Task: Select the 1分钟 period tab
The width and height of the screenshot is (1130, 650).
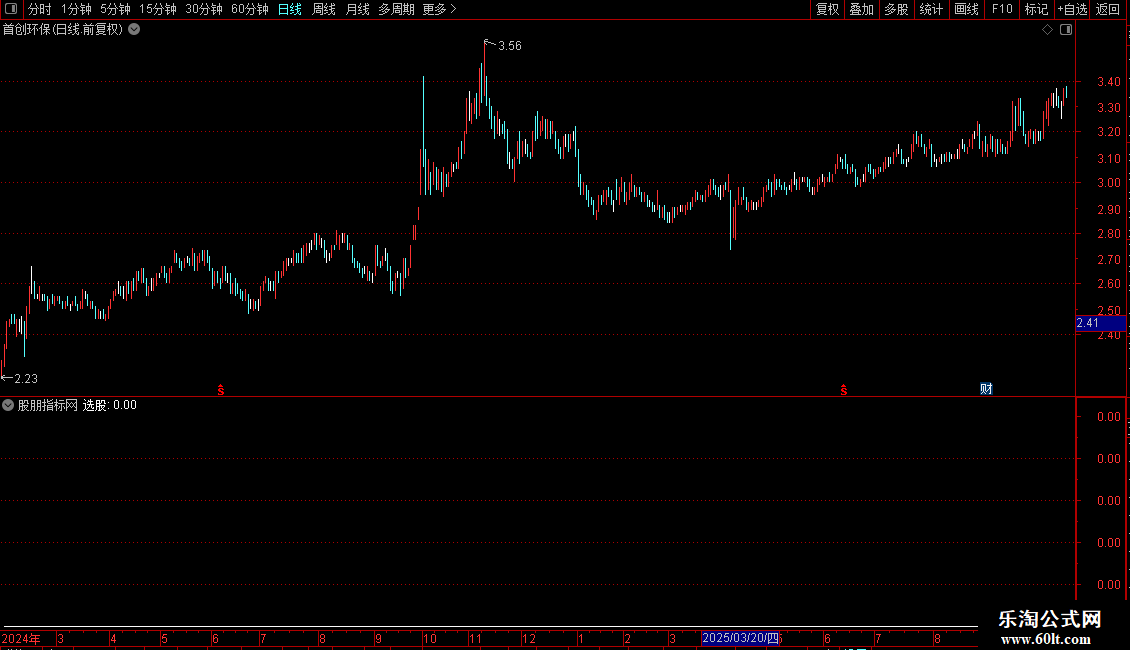Action: pos(76,9)
